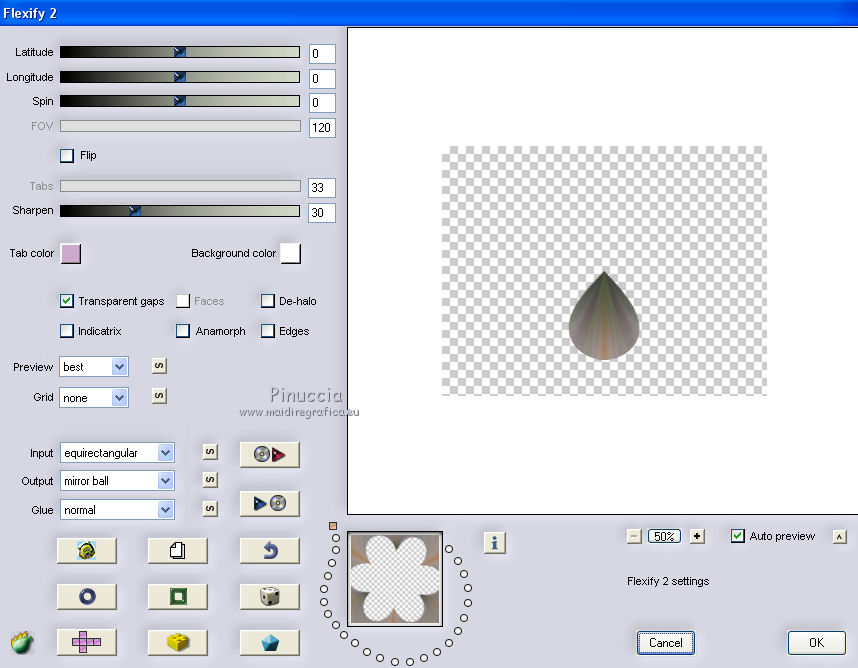Click the flaming pear logo icon

coord(22,642)
